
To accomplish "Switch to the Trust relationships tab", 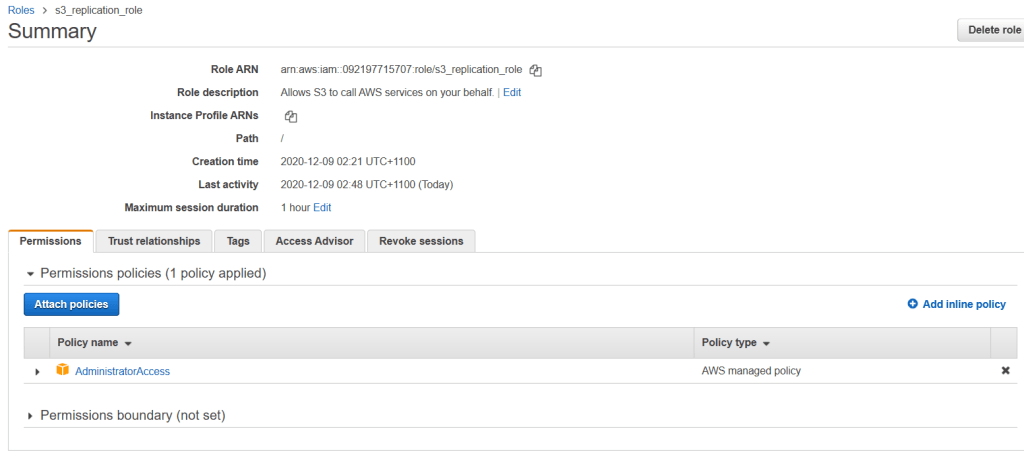I will 154,241.
